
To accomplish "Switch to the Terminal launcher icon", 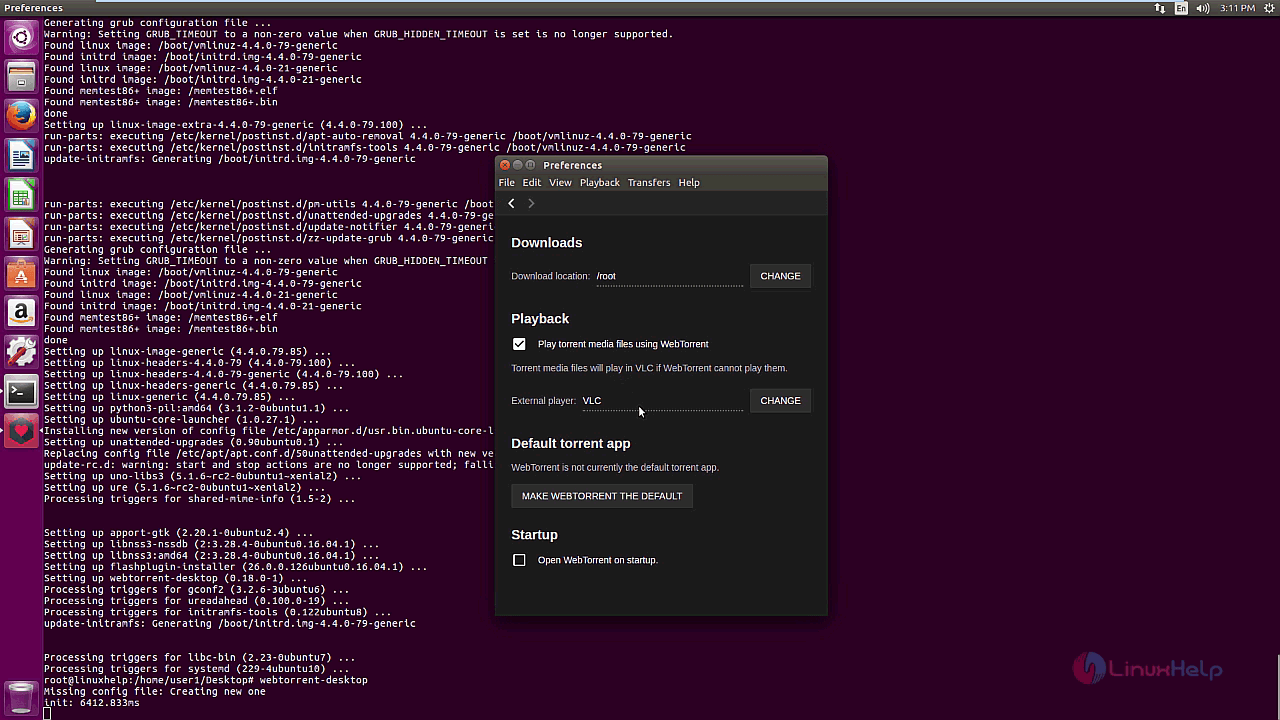I will click(x=21, y=392).
